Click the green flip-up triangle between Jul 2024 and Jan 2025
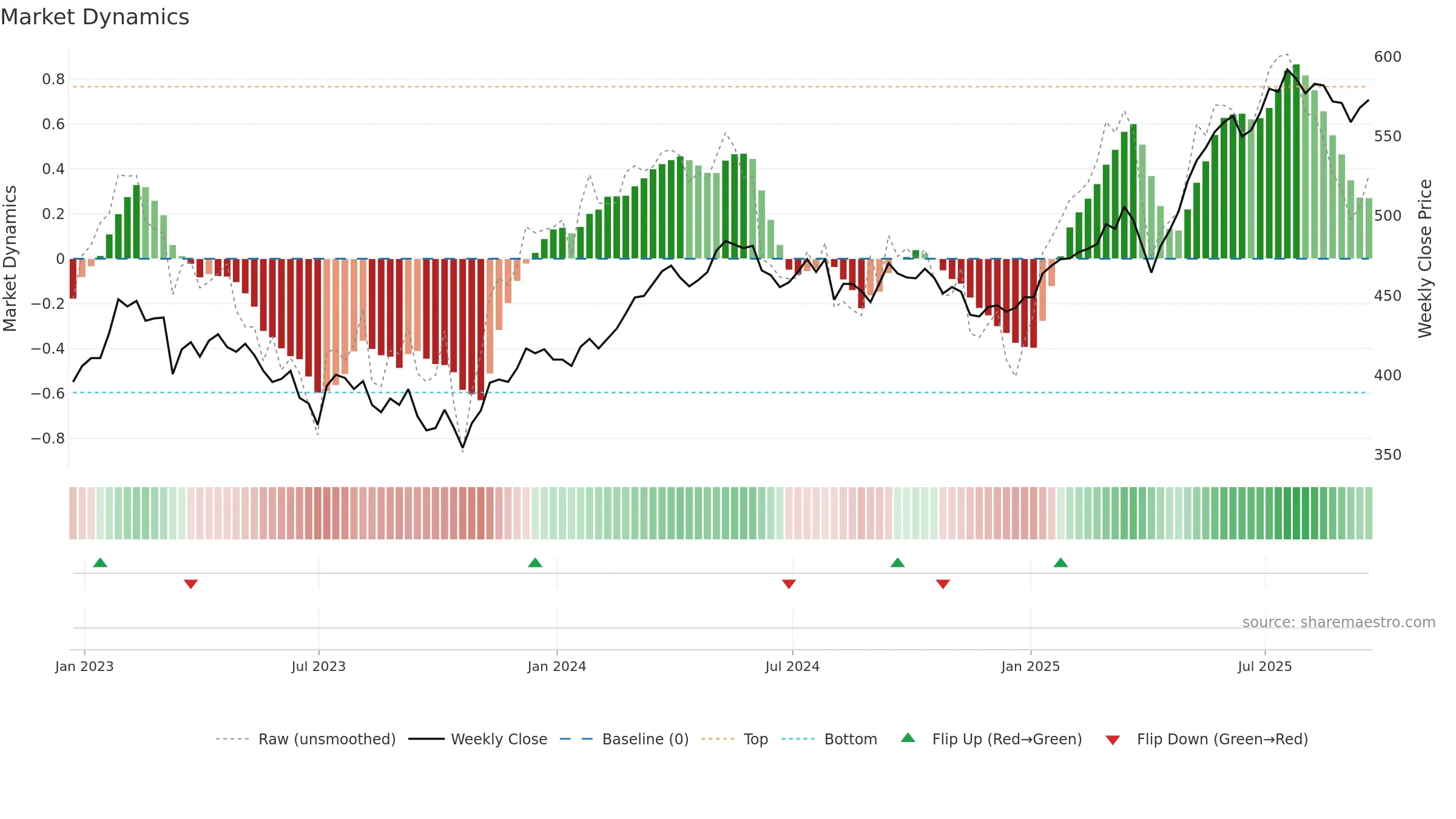This screenshot has width=1456, height=819. (898, 562)
